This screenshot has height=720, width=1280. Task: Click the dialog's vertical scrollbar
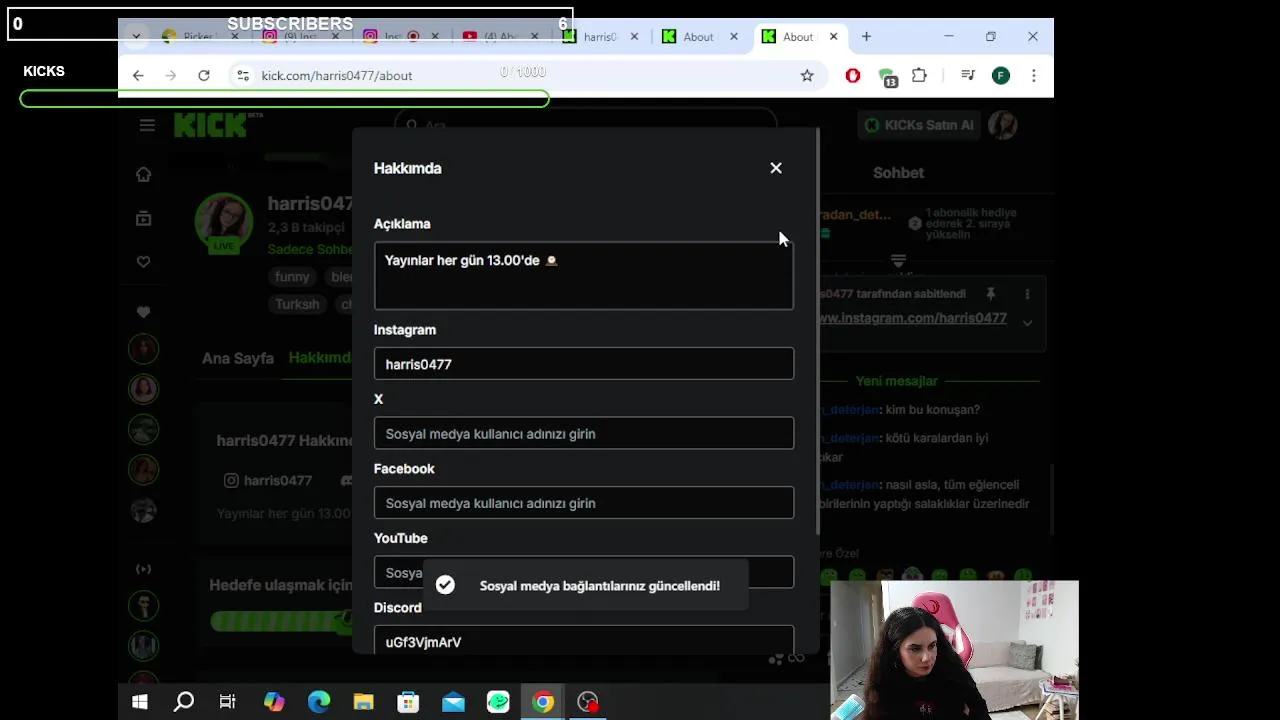[x=819, y=330]
